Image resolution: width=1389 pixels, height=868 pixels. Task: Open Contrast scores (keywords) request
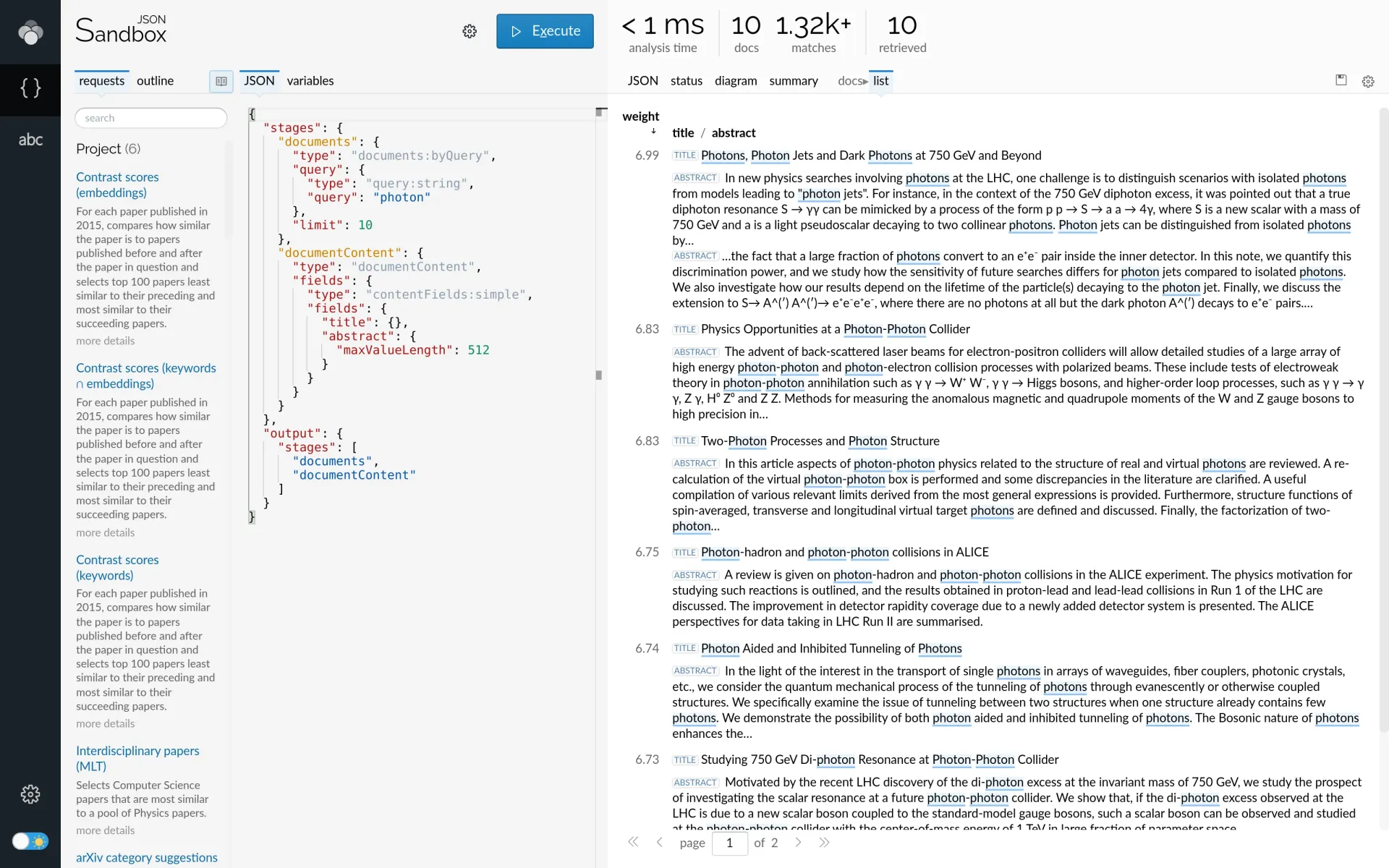pos(117,567)
